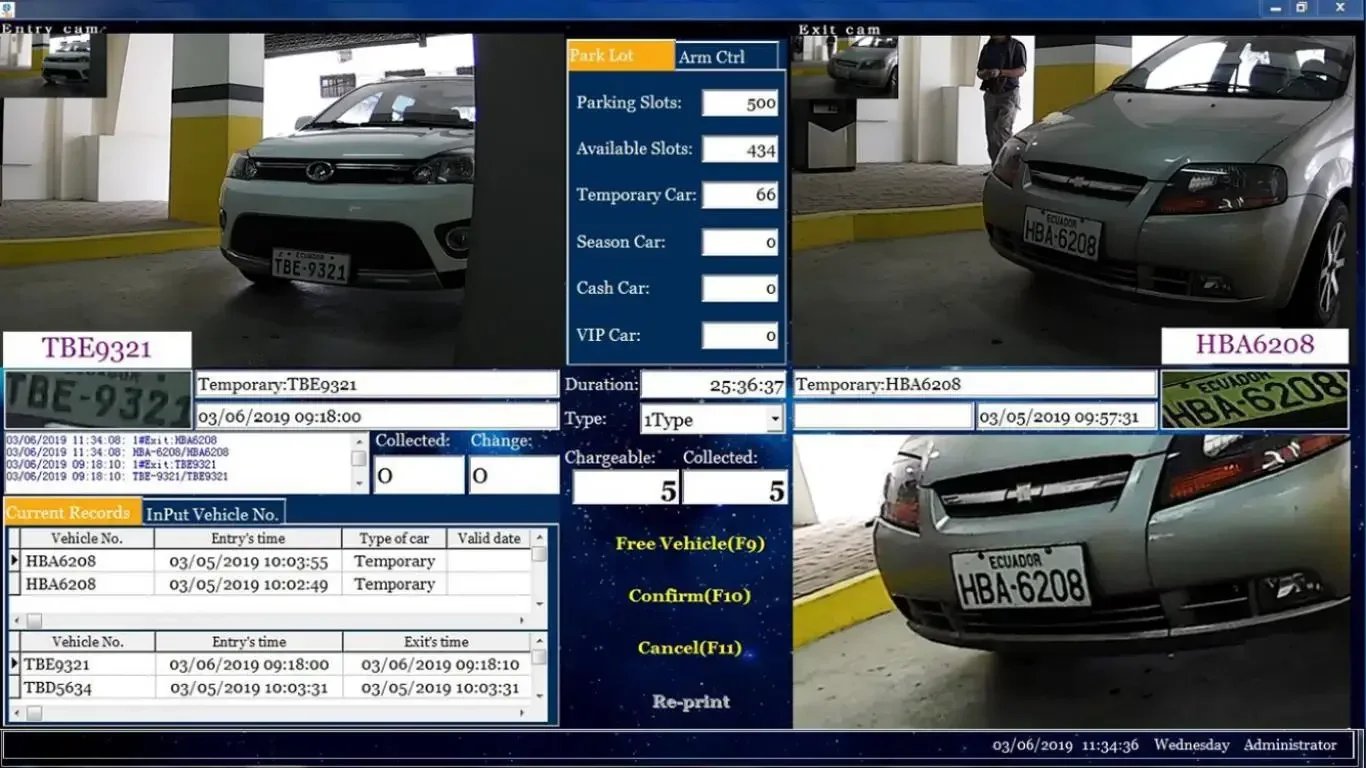Image resolution: width=1366 pixels, height=768 pixels.
Task: Click Free Vehicle(F9) button
Action: [689, 544]
